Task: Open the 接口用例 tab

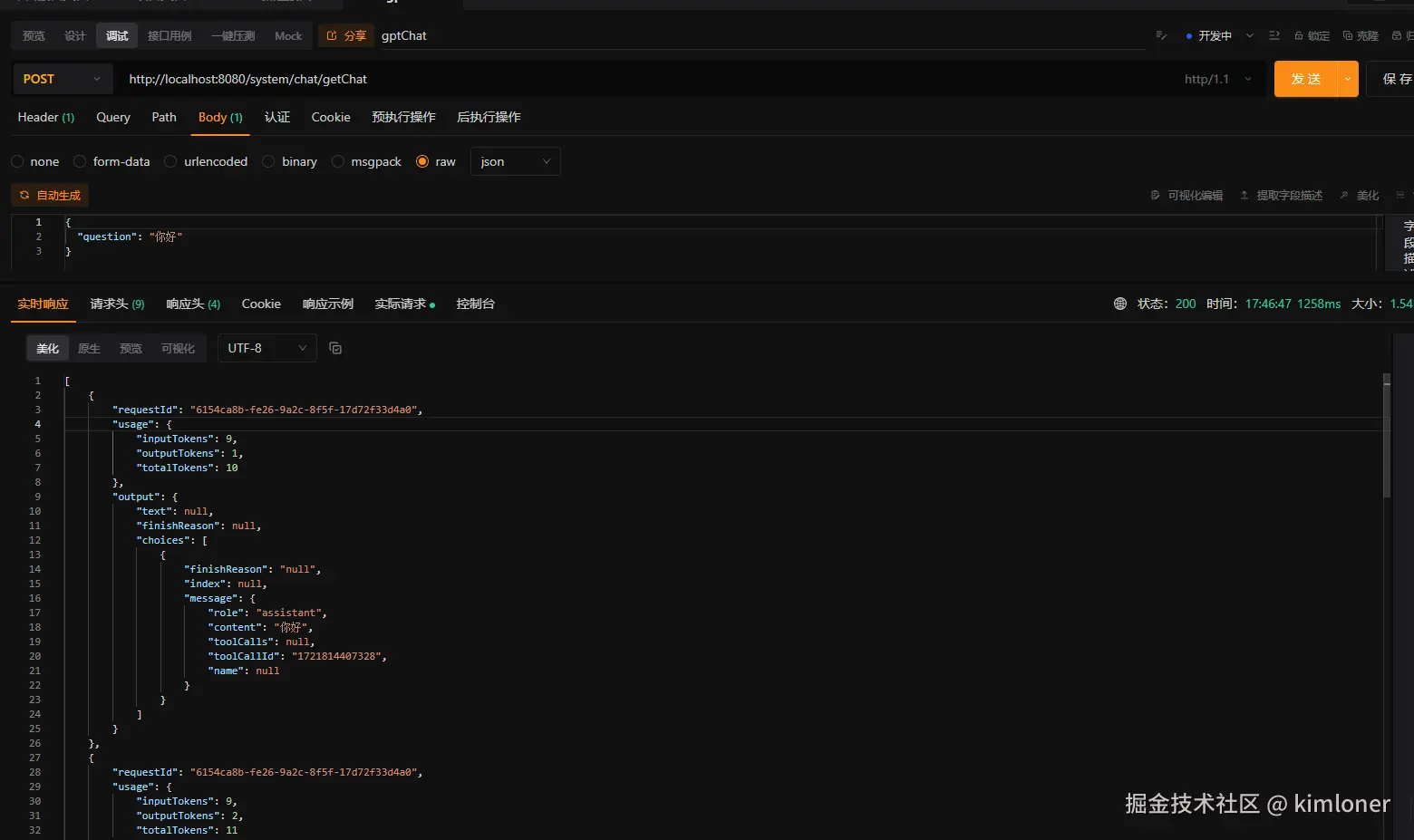Action: 169,35
